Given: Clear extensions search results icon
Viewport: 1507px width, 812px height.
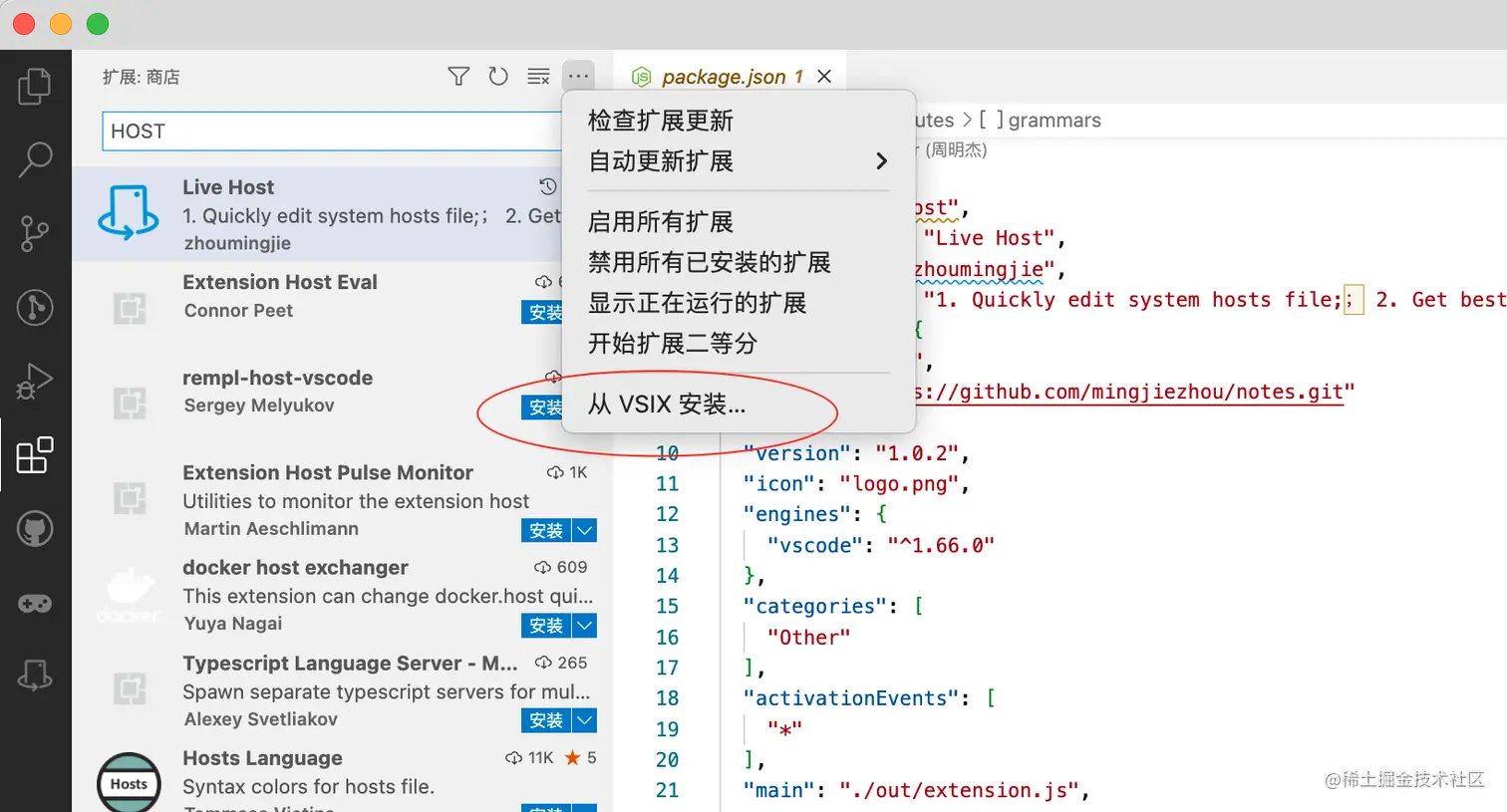Looking at the screenshot, I should coord(538,77).
